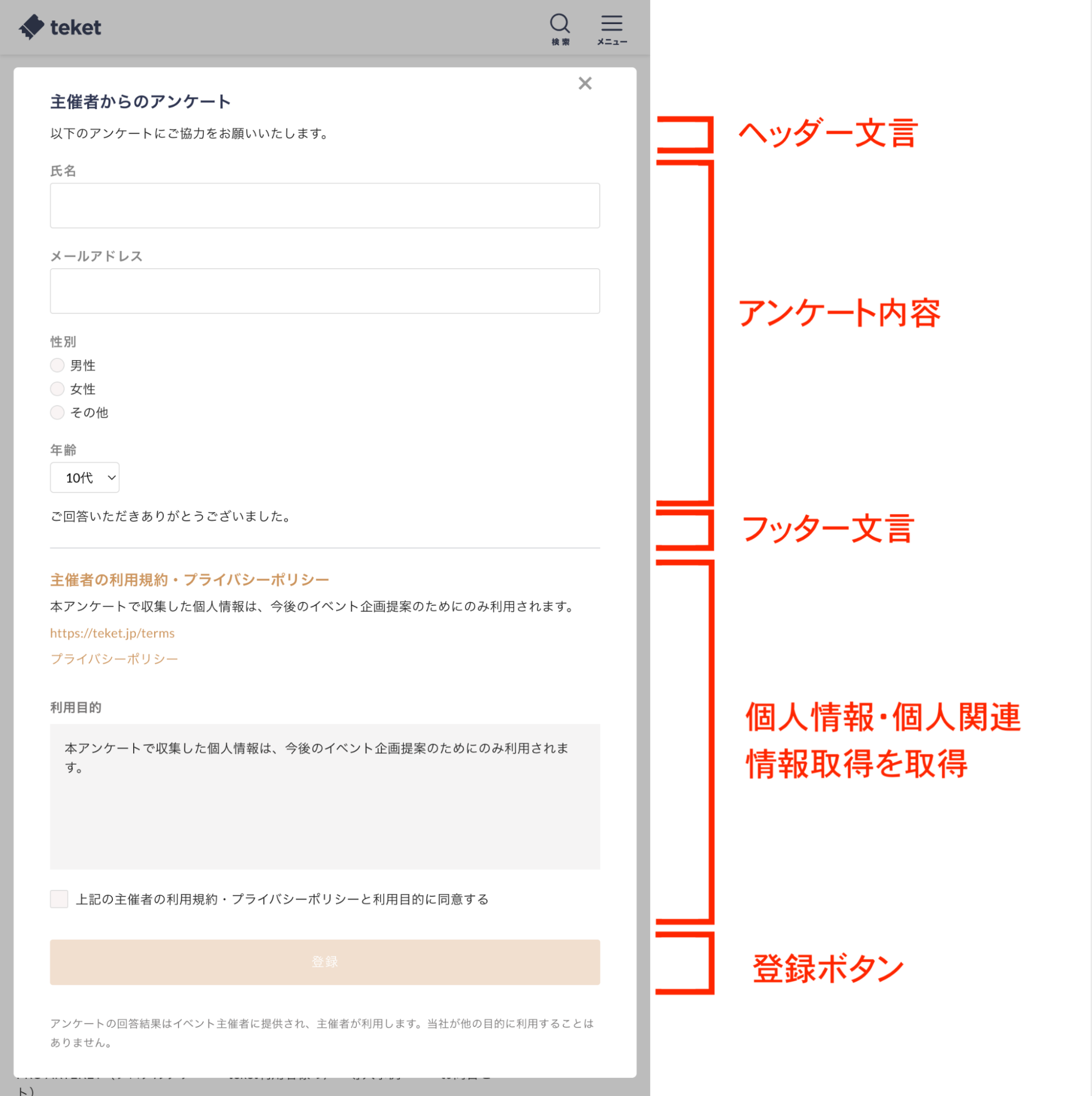Viewport: 1092px width, 1096px height.
Task: Open the プライバシーポリシー link
Action: tap(114, 658)
